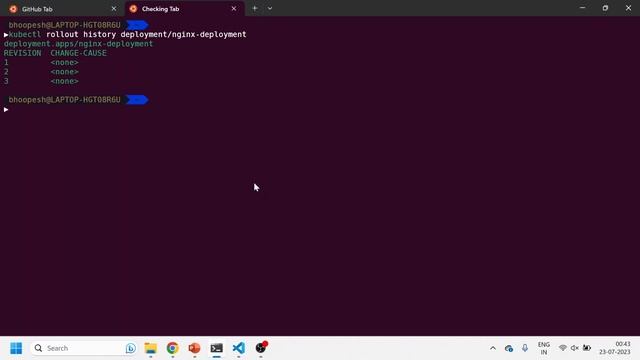640x360 pixels.
Task: Click the CHANGE-CAUSE column header
Action: coord(78,53)
